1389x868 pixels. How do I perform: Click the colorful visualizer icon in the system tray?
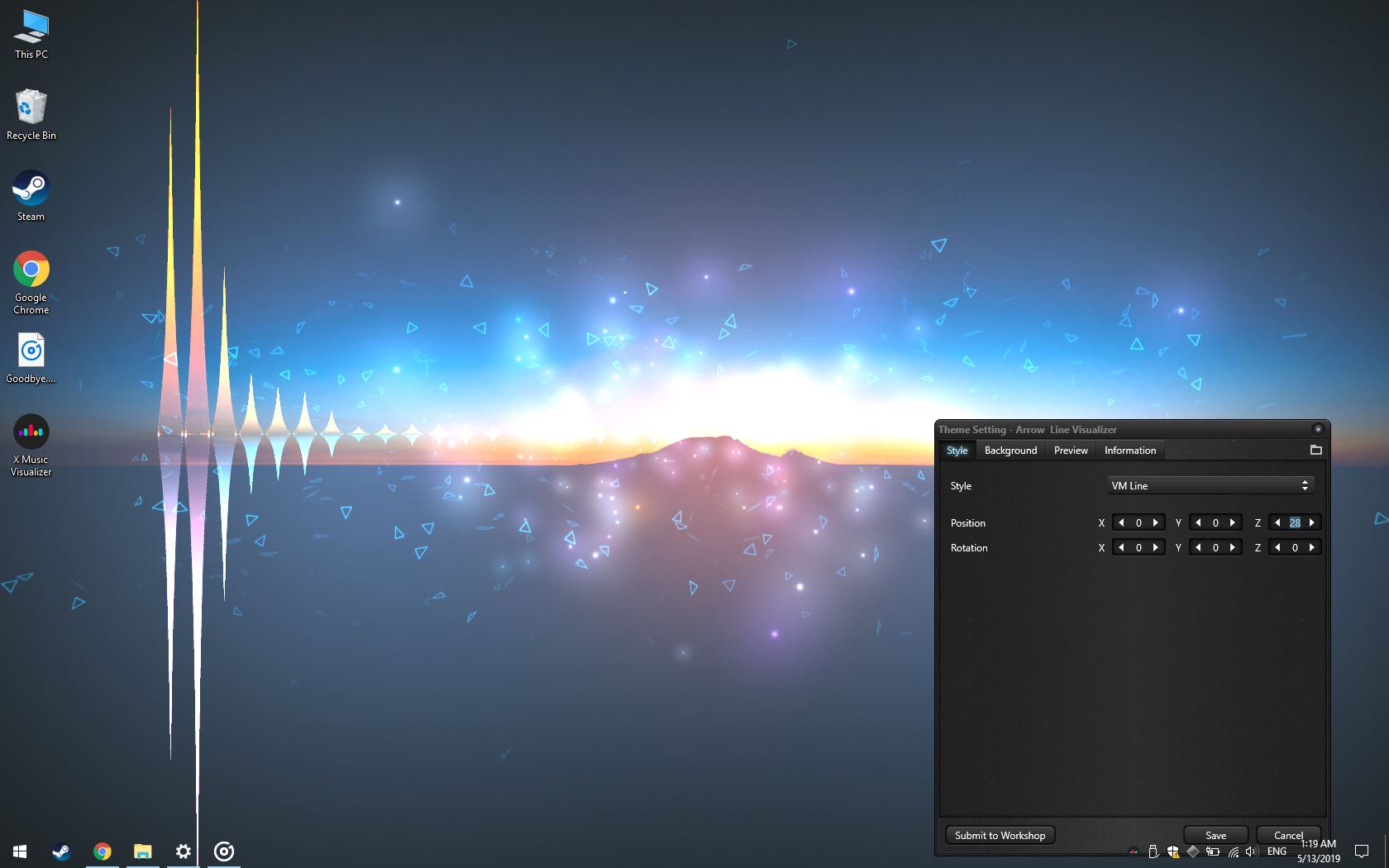1134,851
